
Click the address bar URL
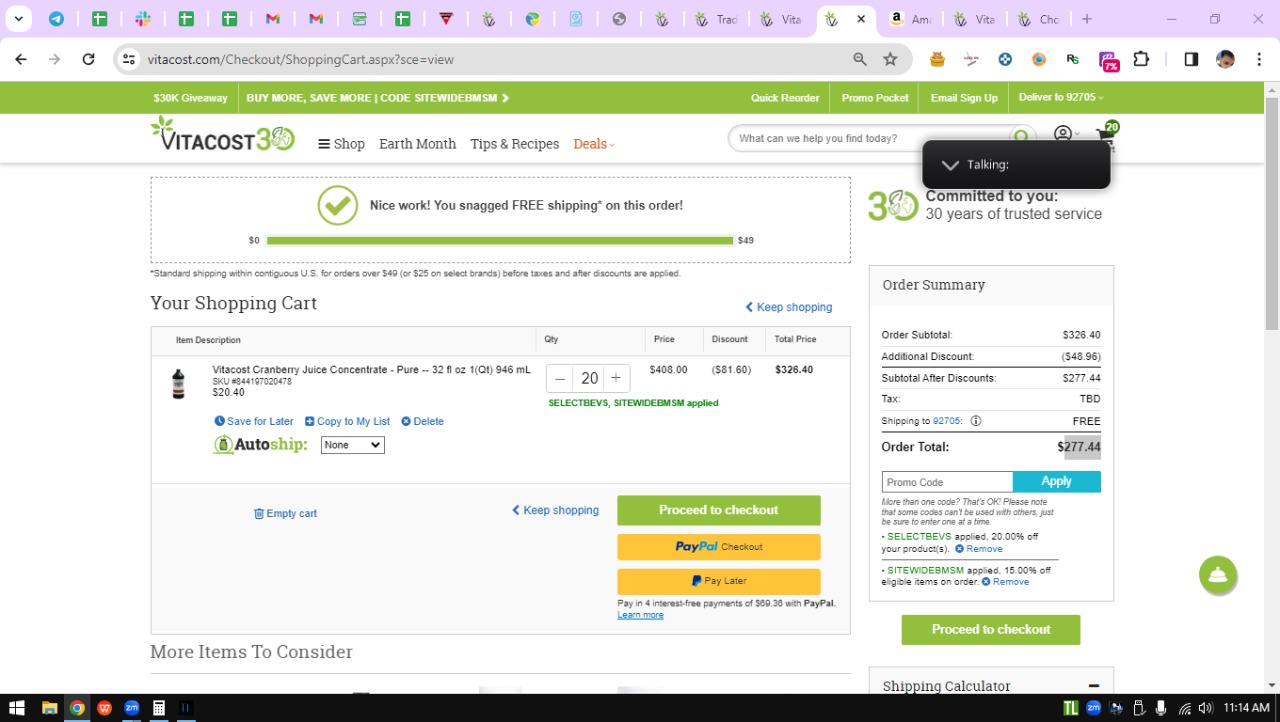tap(301, 59)
